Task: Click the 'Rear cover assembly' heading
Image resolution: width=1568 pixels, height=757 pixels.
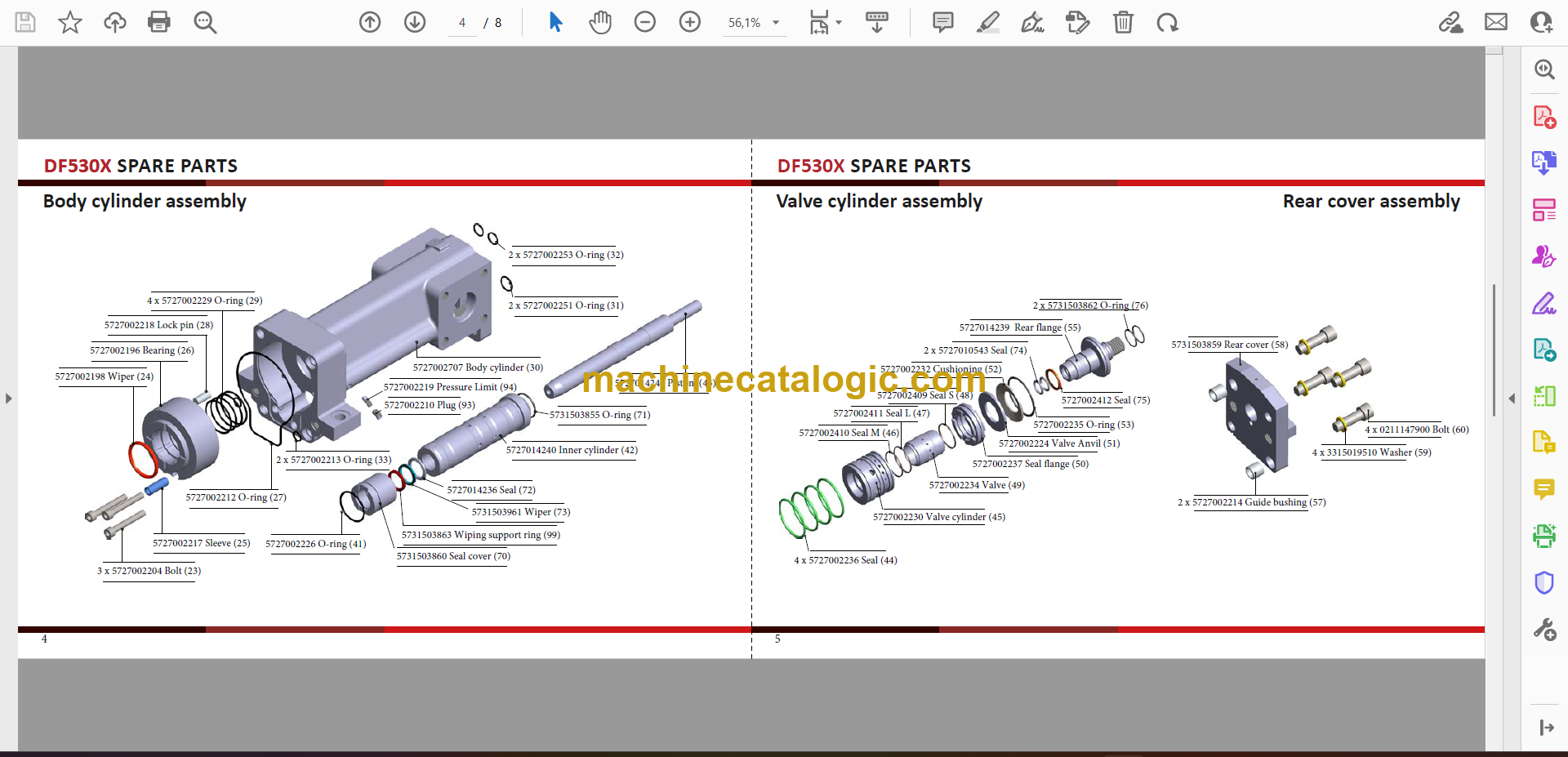Action: click(x=1371, y=201)
